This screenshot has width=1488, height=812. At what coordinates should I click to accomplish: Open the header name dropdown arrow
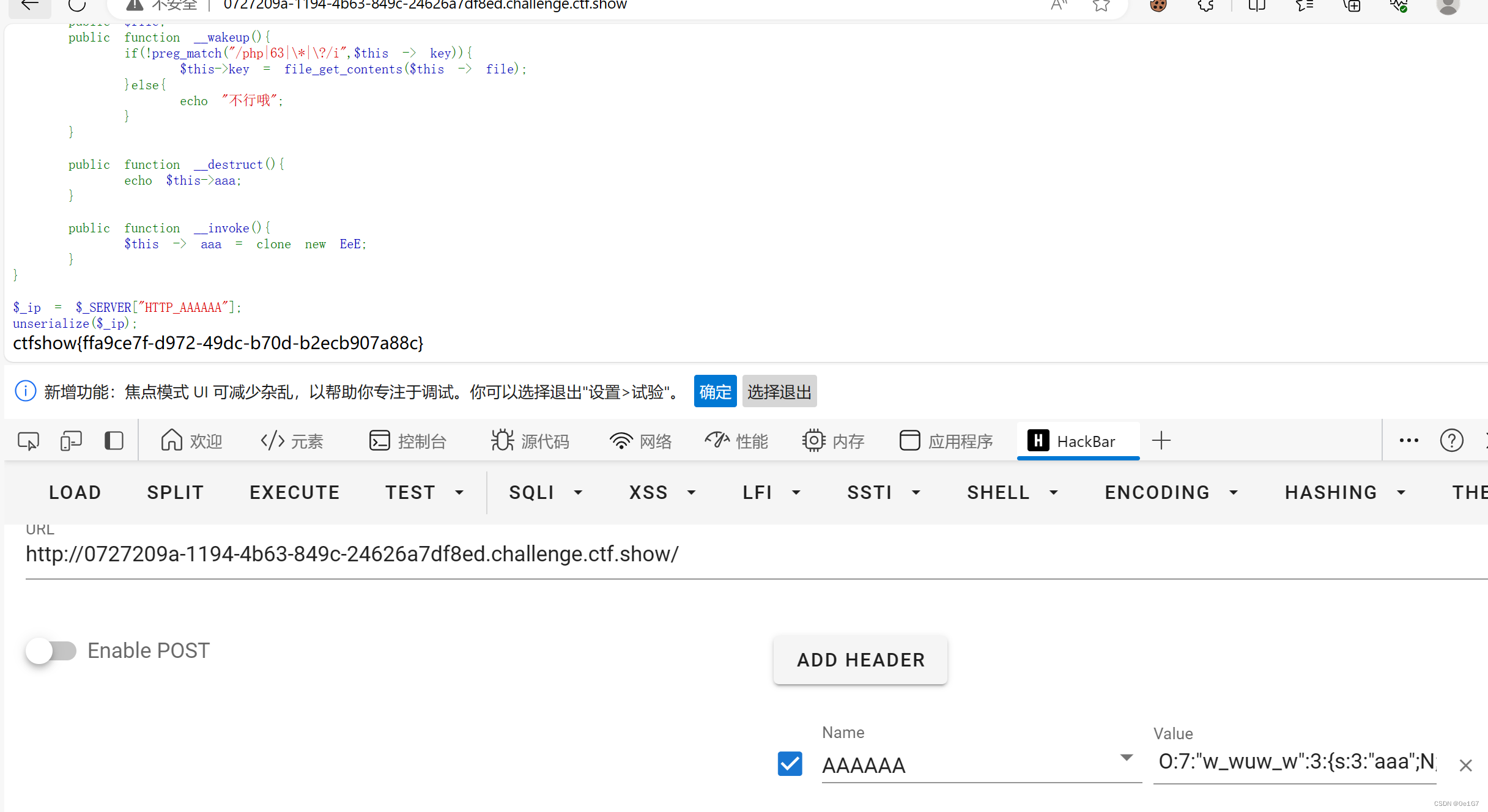click(1127, 758)
